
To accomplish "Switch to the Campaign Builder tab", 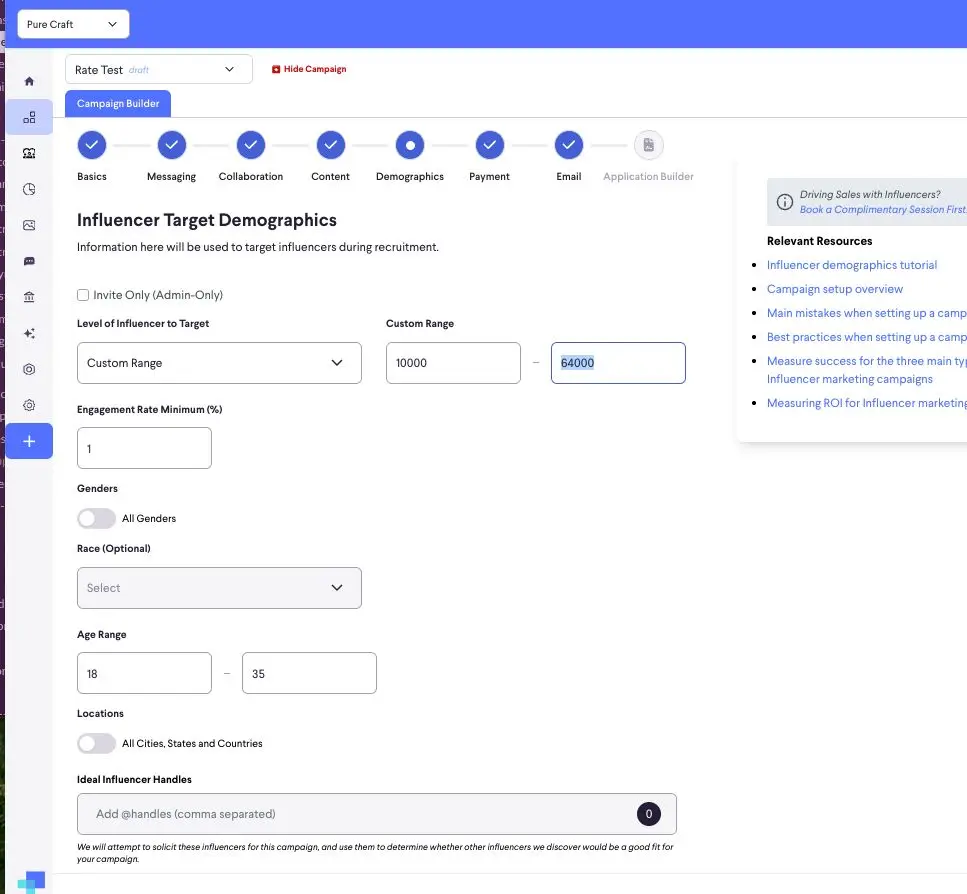I will tap(118, 104).
